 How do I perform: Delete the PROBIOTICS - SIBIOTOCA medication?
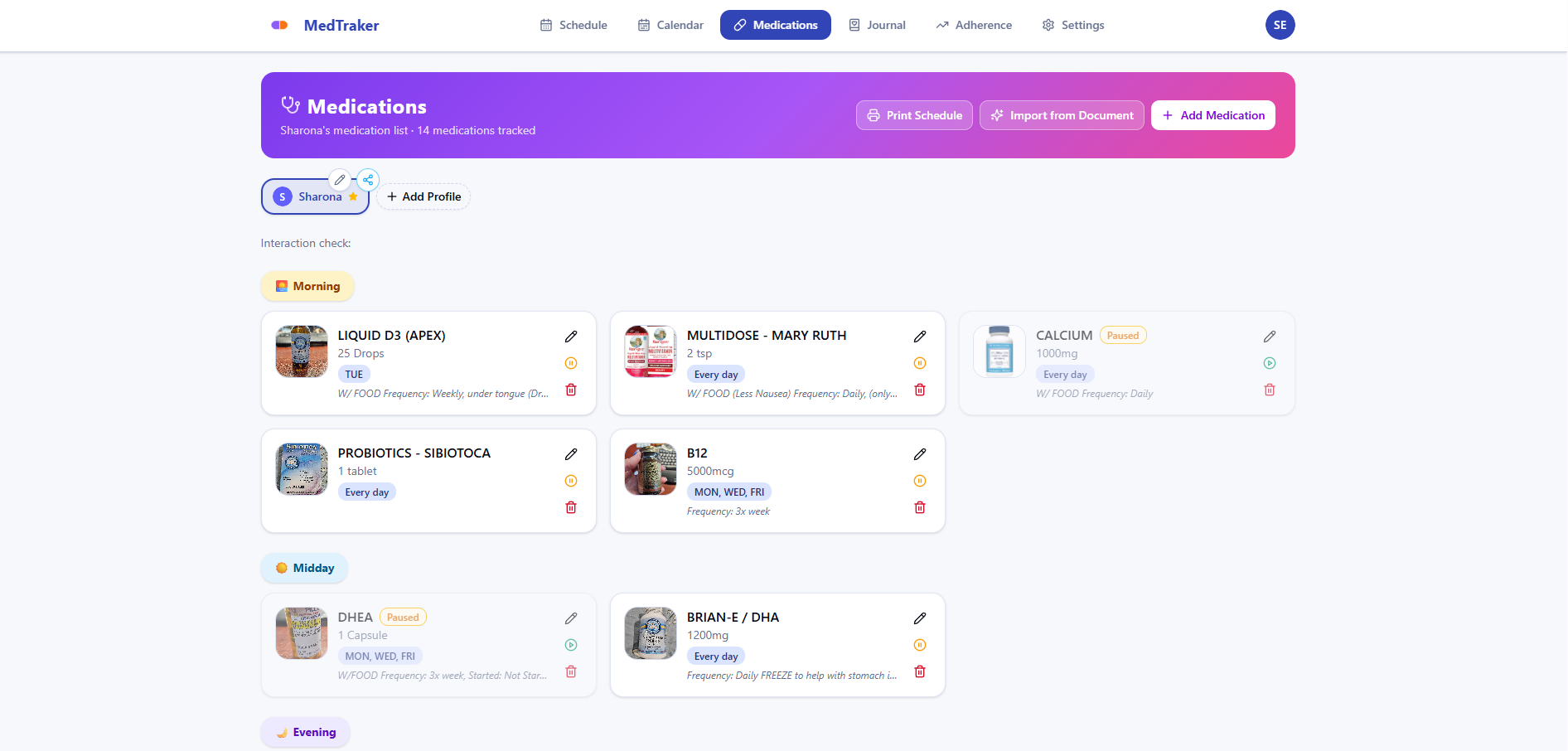[x=571, y=507]
